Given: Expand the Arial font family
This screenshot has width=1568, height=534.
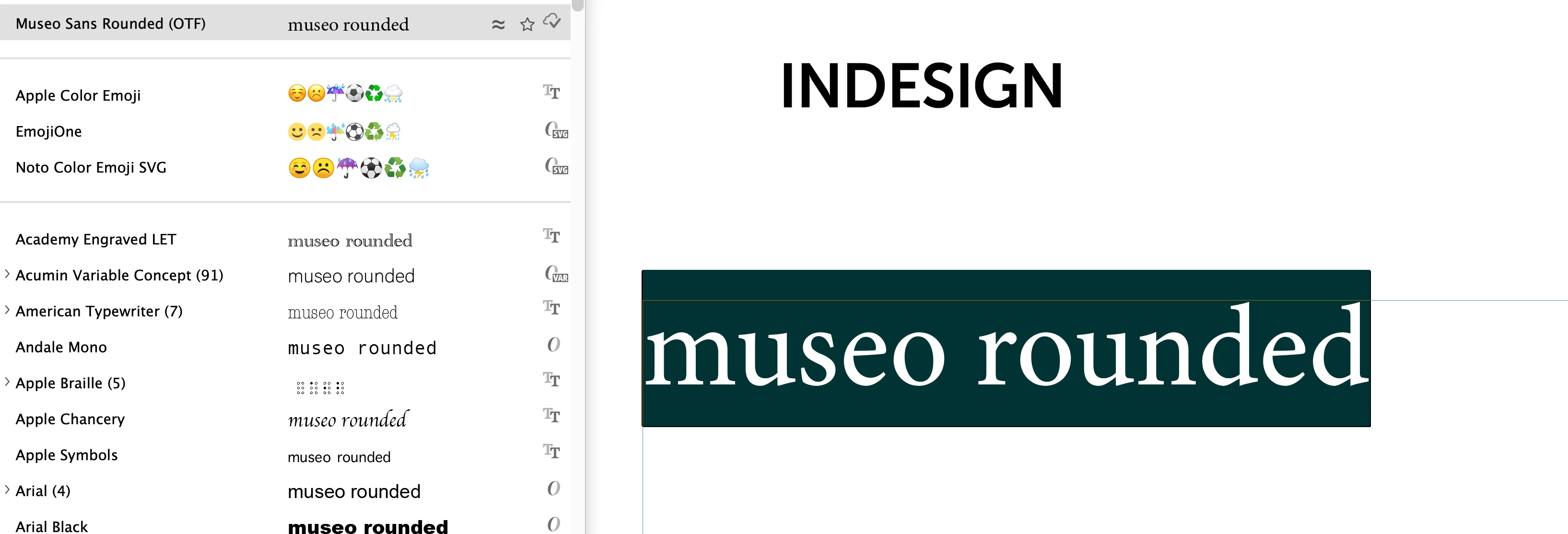Looking at the screenshot, I should point(7,489).
